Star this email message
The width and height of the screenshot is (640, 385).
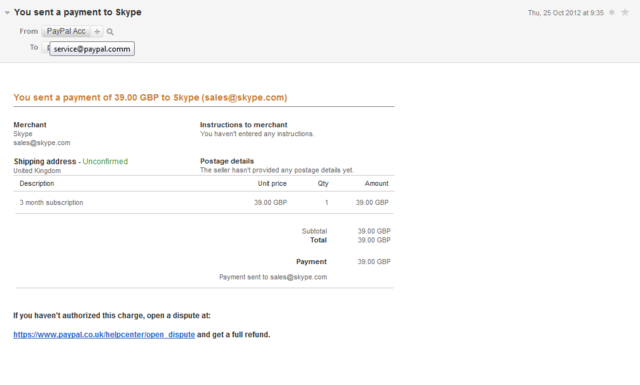coord(625,12)
